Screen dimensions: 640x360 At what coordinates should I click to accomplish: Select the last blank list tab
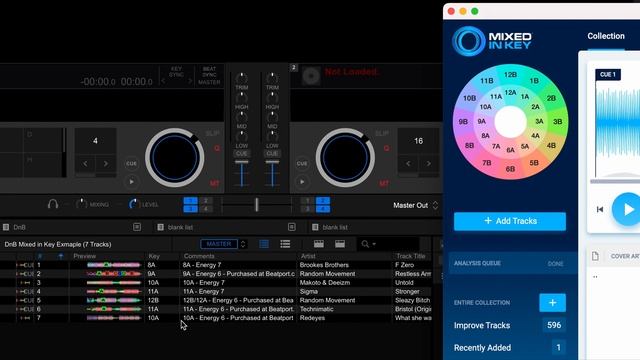[x=335, y=227]
